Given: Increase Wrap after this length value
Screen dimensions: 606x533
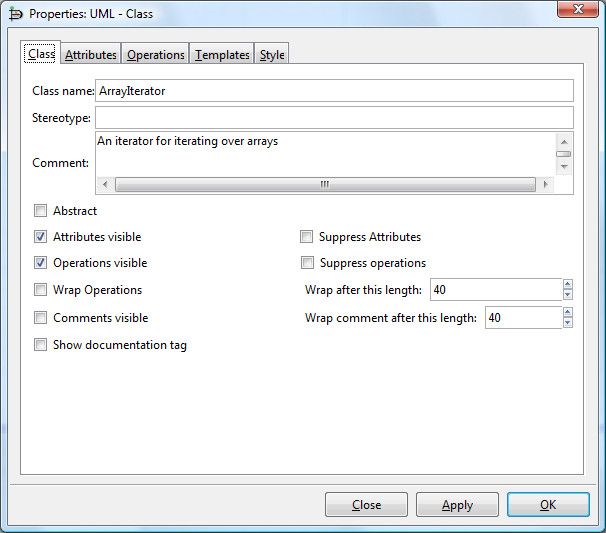Looking at the screenshot, I should pyautogui.click(x=567, y=284).
